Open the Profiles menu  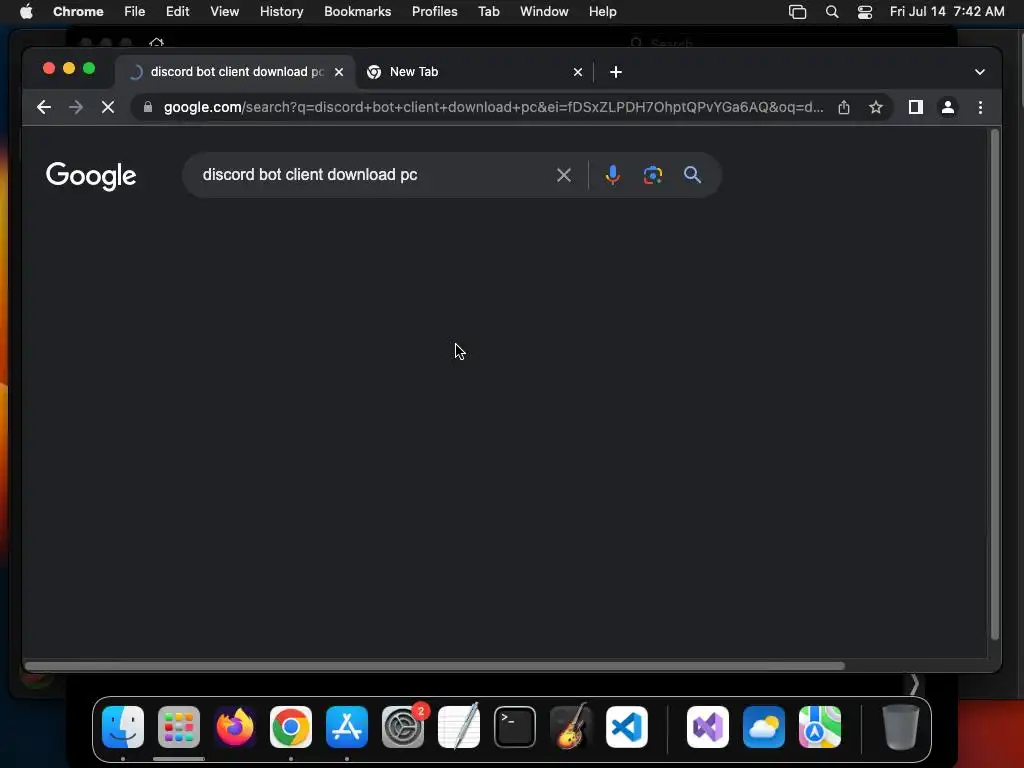(434, 12)
